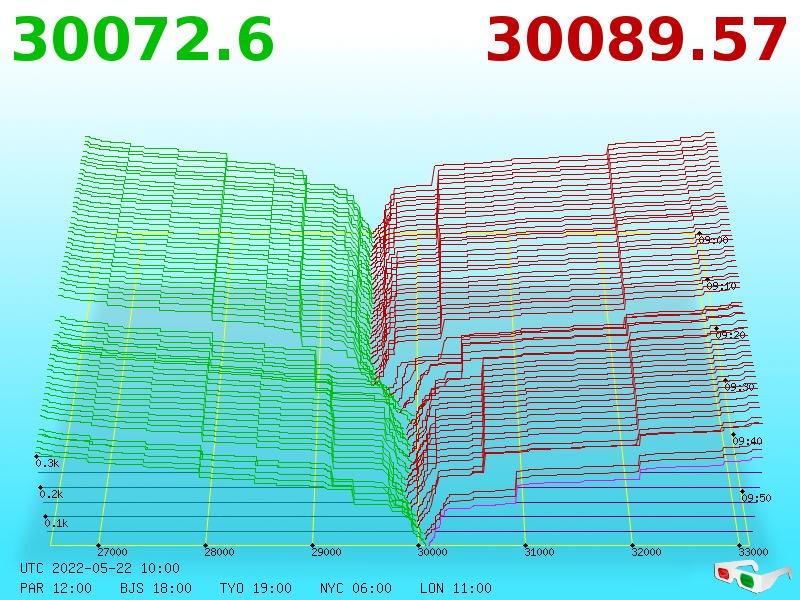Click the 30000 price axis label

[433, 552]
